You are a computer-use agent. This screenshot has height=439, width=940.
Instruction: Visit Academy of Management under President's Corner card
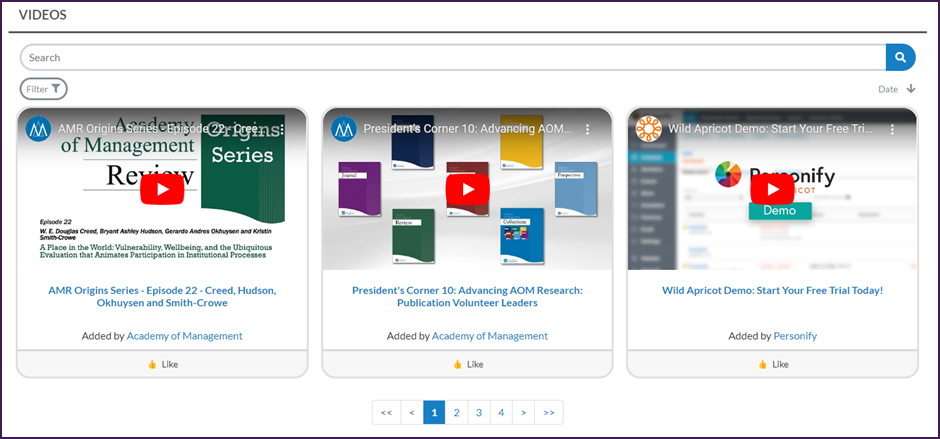tap(490, 336)
